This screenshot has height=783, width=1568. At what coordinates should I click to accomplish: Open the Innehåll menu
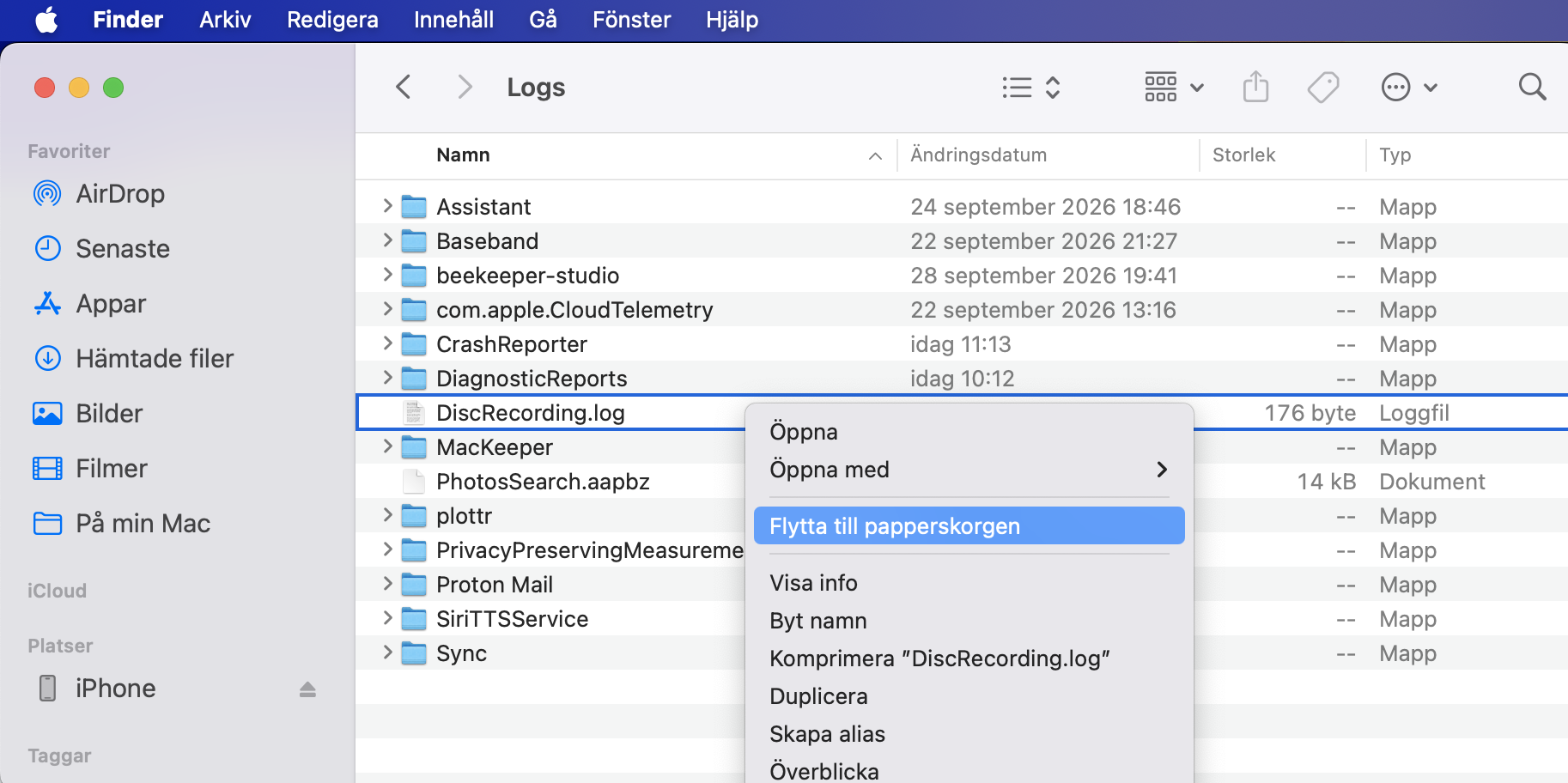click(453, 20)
